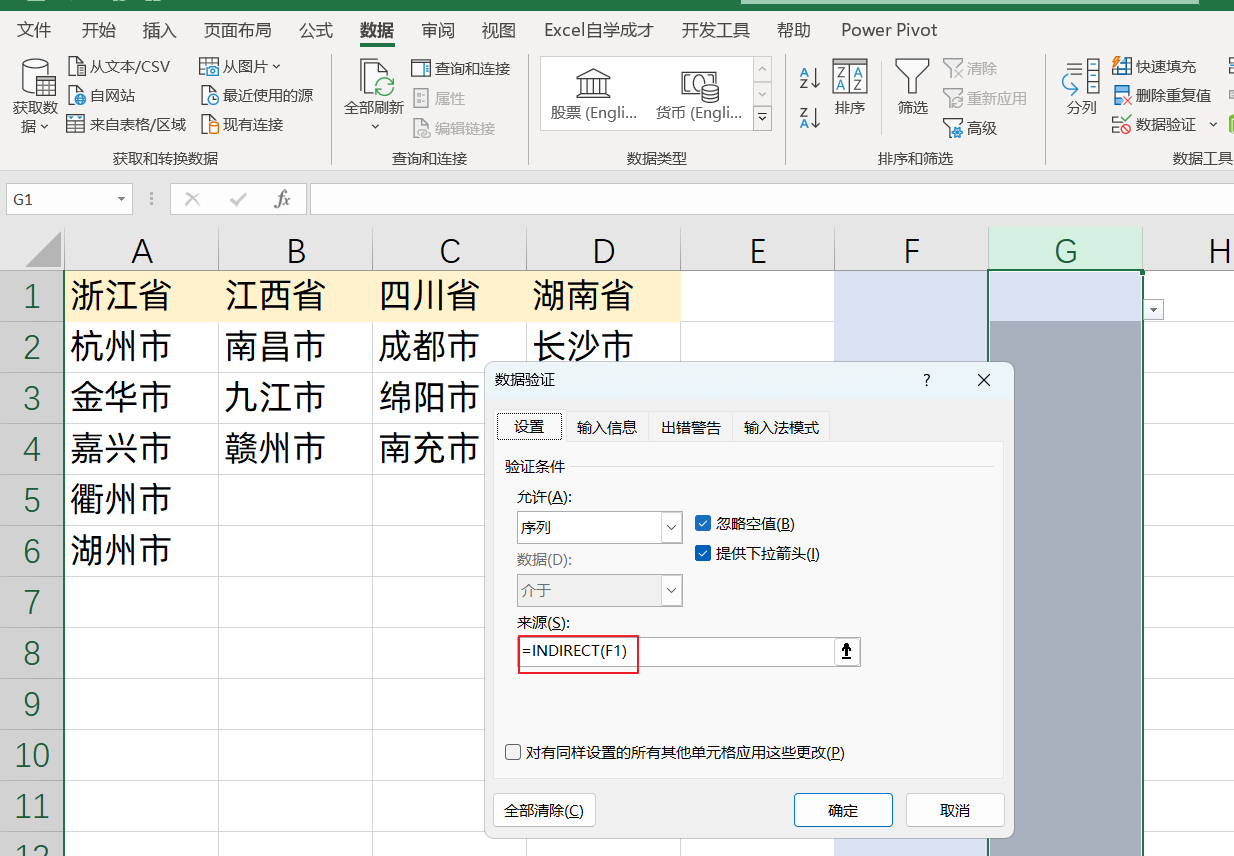Select cell containing 赣州市
1234x856 pixels.
[x=295, y=449]
